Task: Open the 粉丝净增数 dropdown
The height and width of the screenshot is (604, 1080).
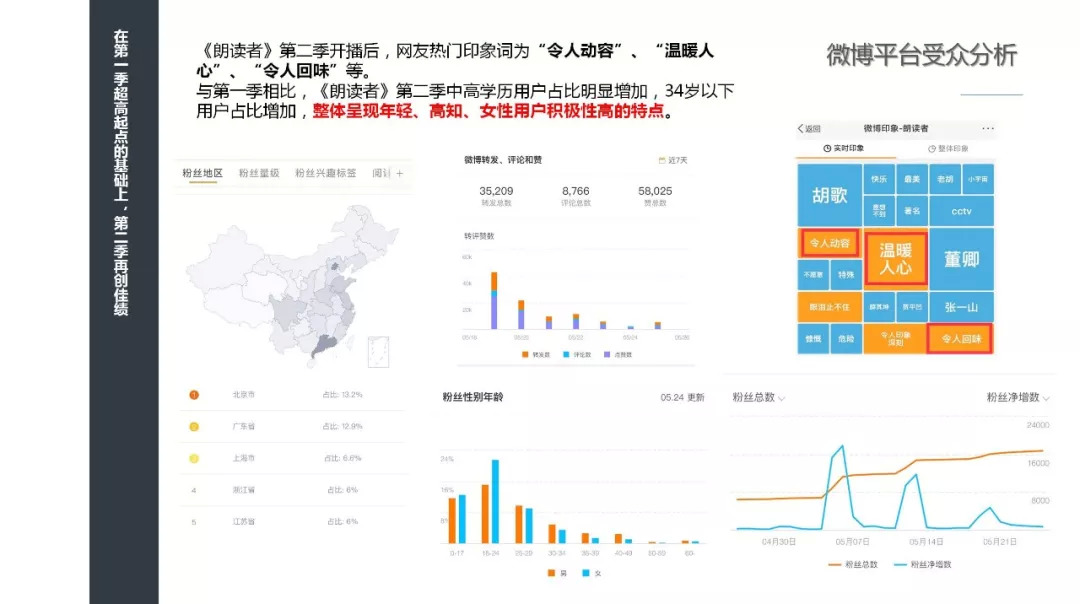Action: tap(1018, 397)
